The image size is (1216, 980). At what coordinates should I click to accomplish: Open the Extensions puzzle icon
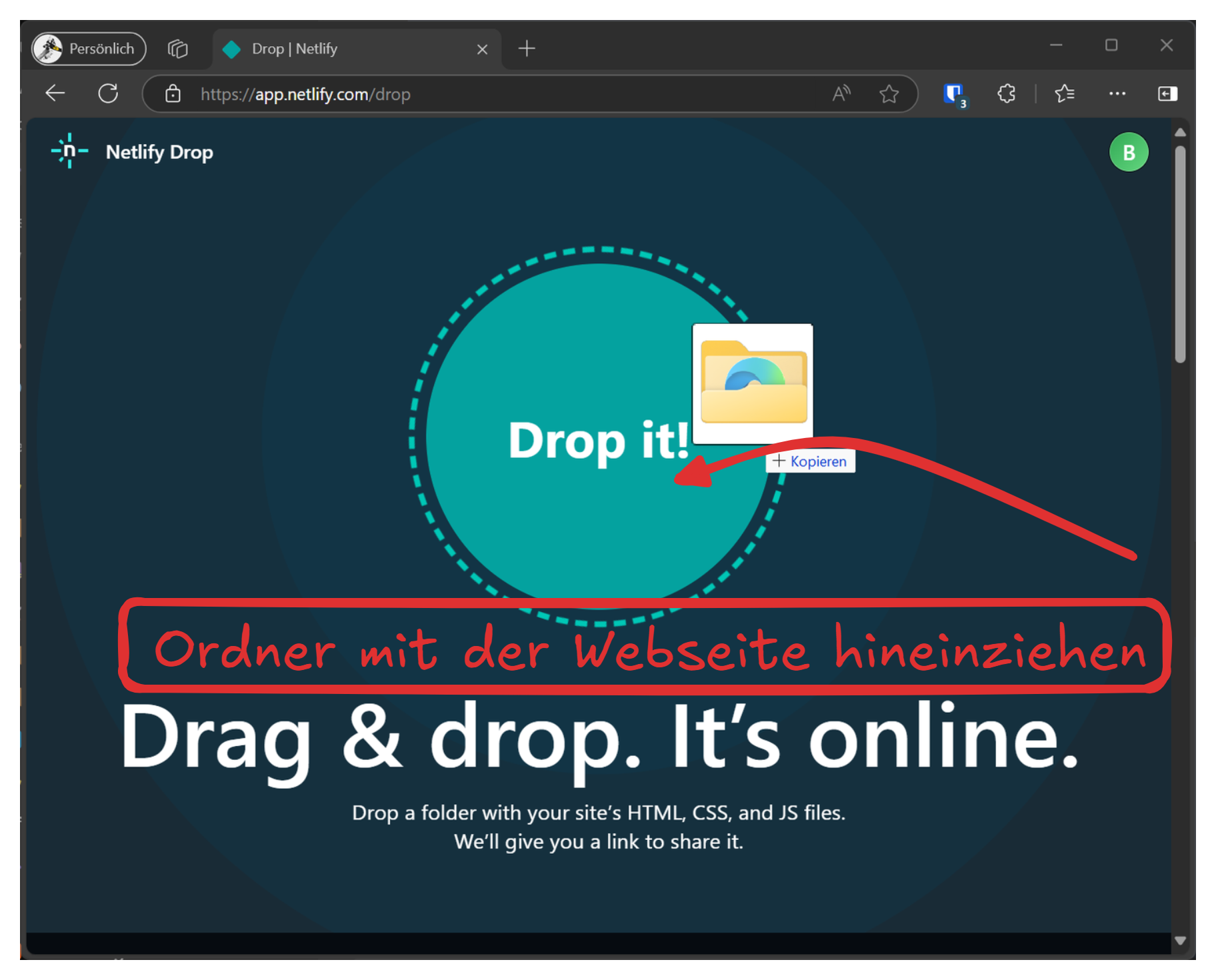coord(1007,93)
